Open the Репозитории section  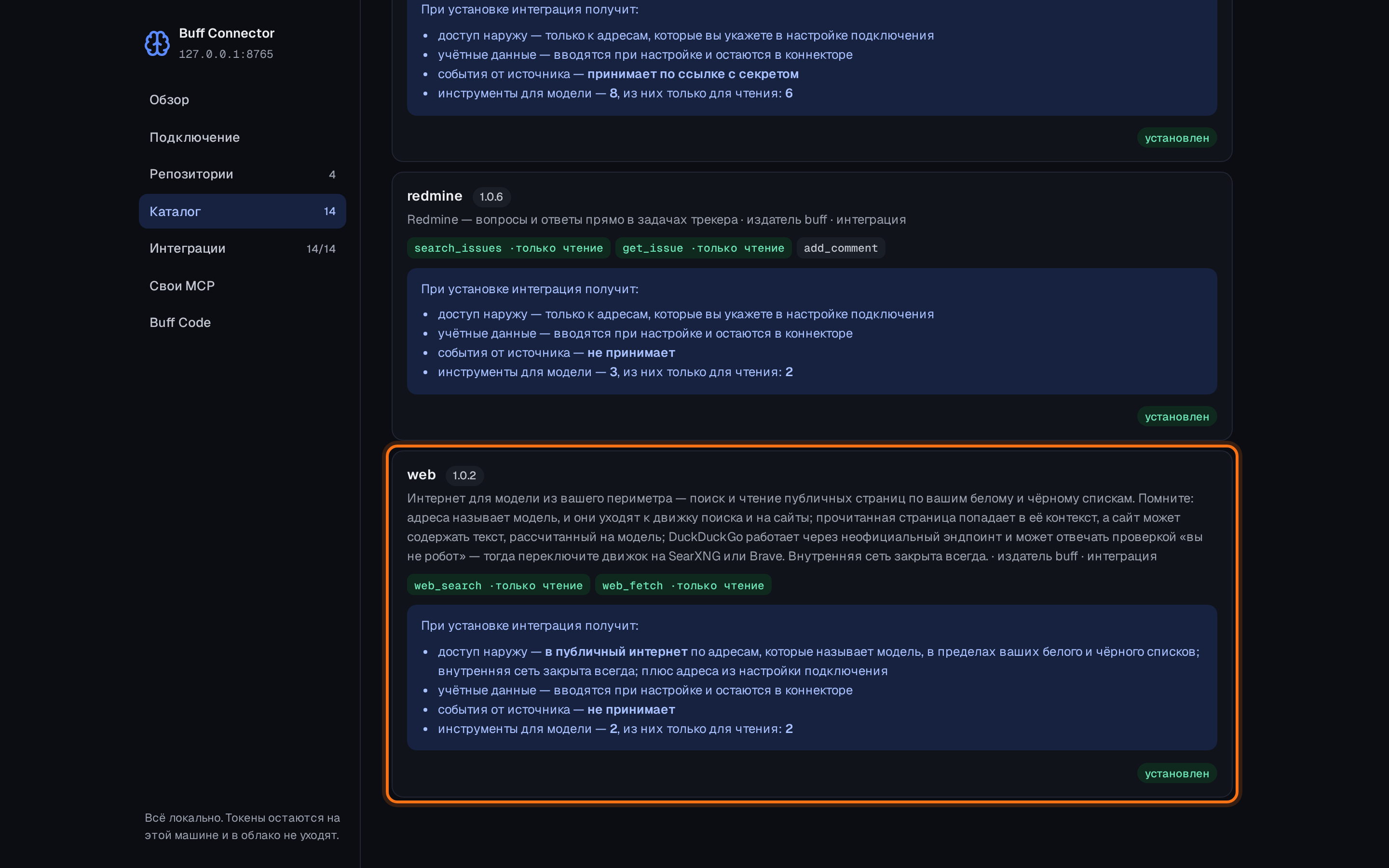[242, 174]
